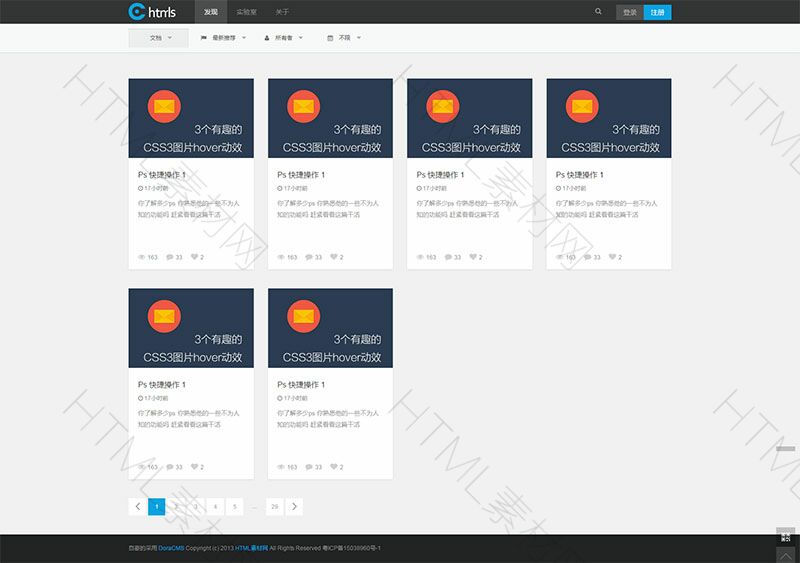Click the views eye icon on first card
The width and height of the screenshot is (800, 563).
click(141, 257)
